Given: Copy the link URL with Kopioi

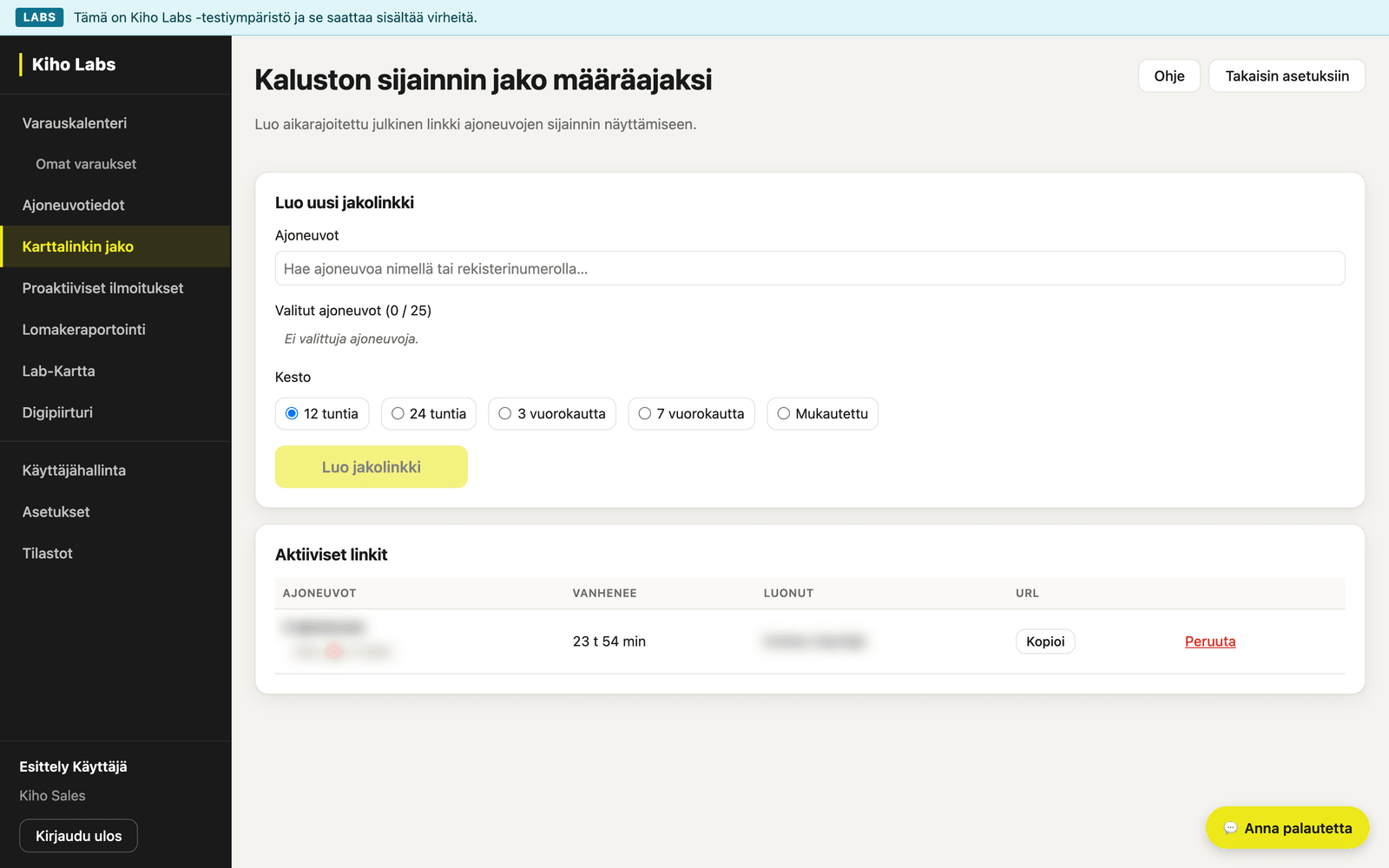Looking at the screenshot, I should pos(1045,641).
